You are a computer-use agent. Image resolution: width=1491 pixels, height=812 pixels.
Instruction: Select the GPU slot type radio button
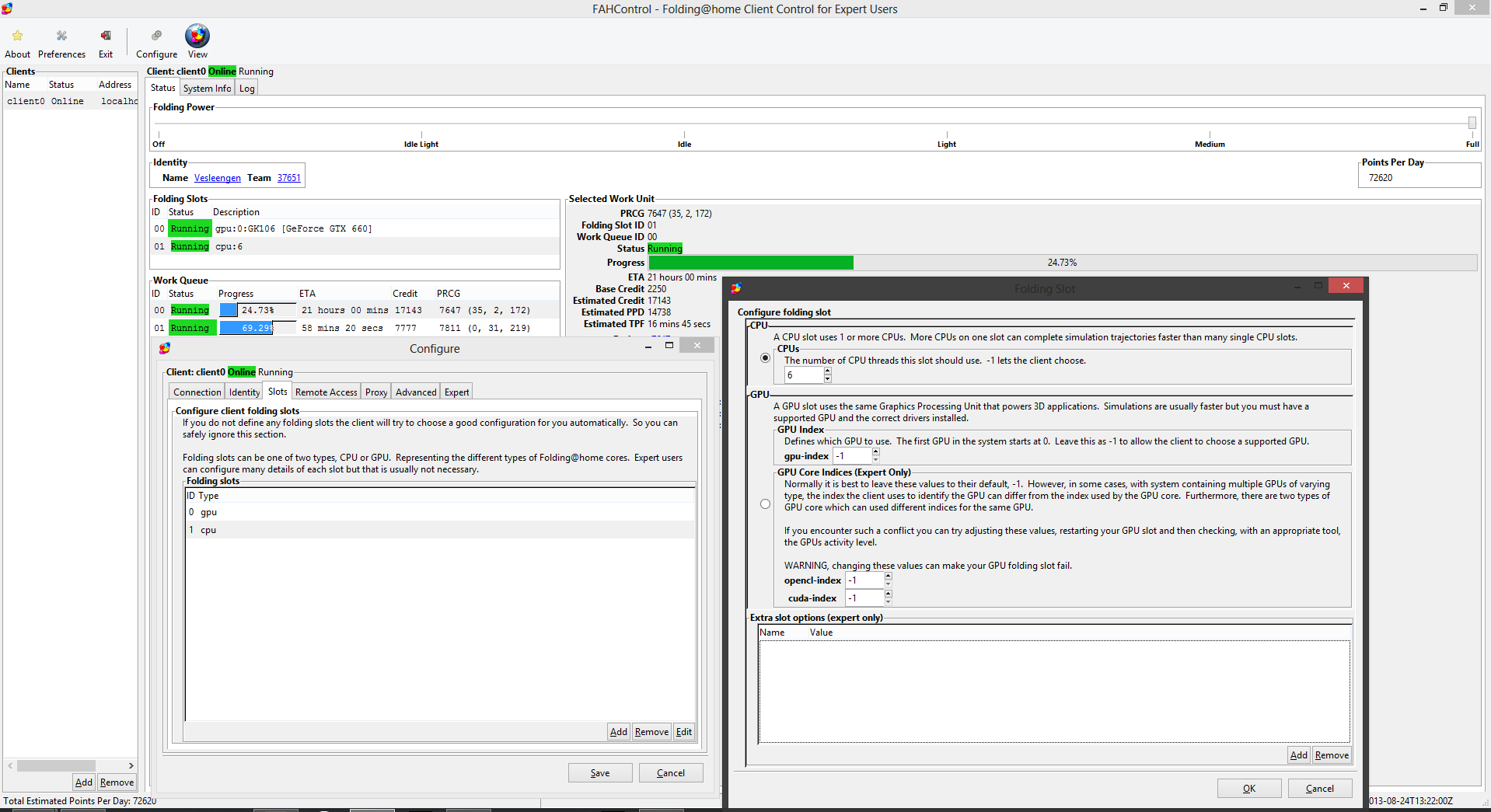tap(766, 504)
